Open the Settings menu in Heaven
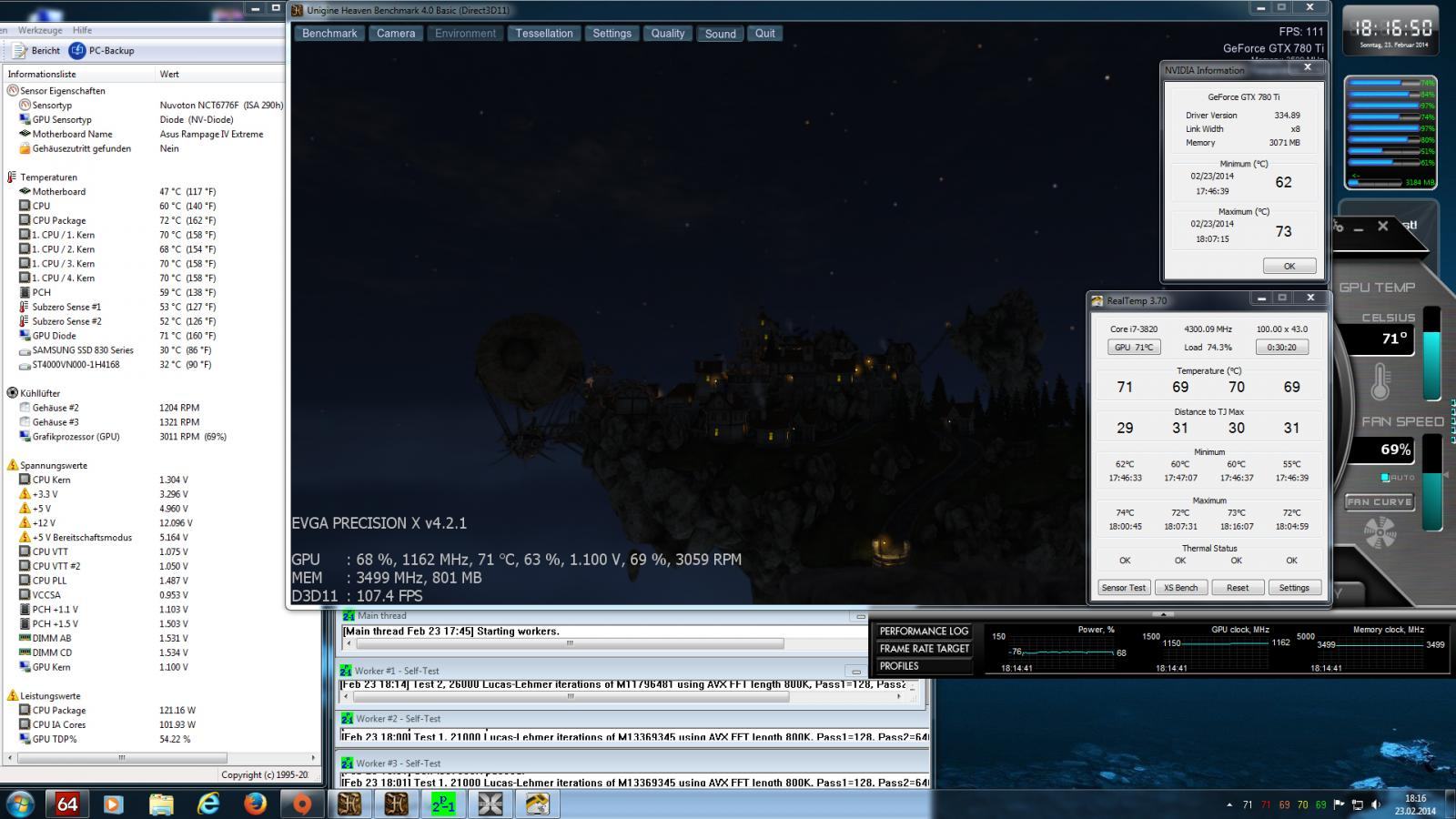The width and height of the screenshot is (1456, 819). (612, 34)
